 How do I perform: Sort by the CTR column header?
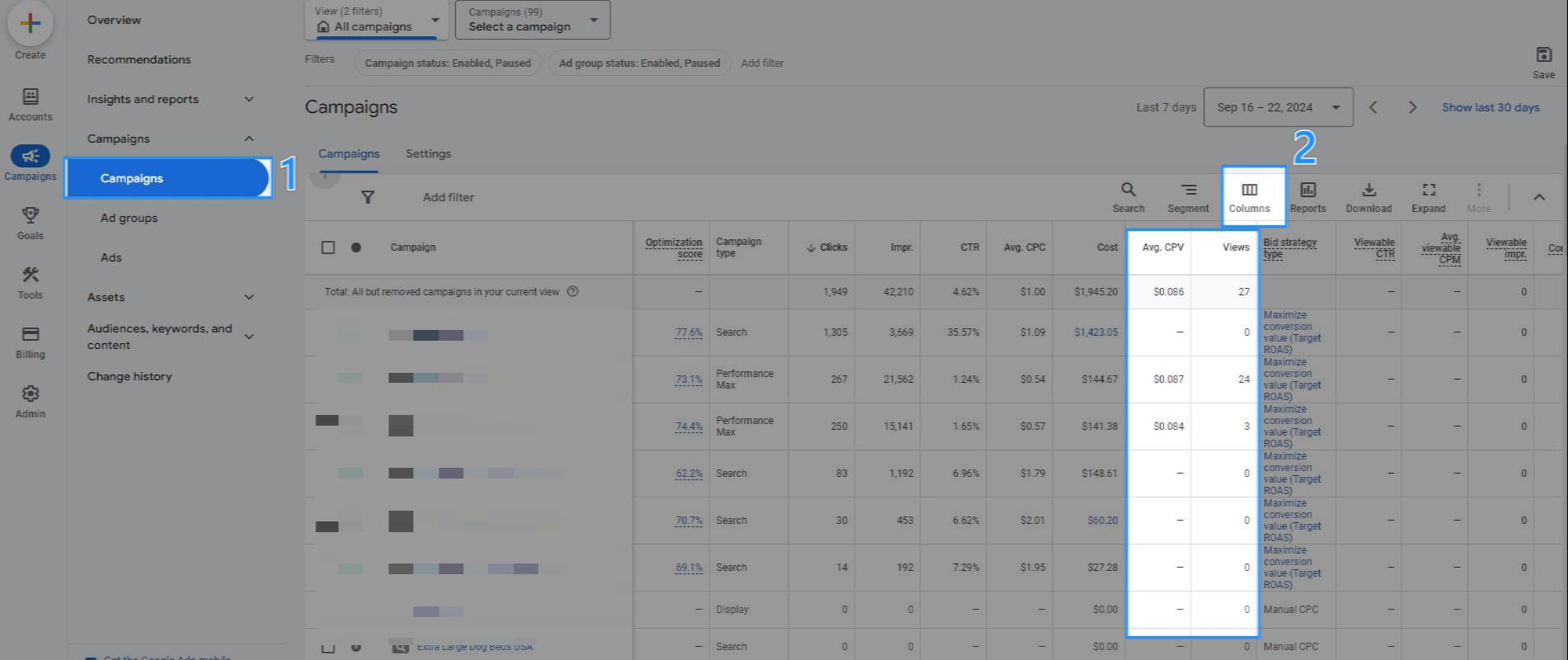[x=969, y=247]
